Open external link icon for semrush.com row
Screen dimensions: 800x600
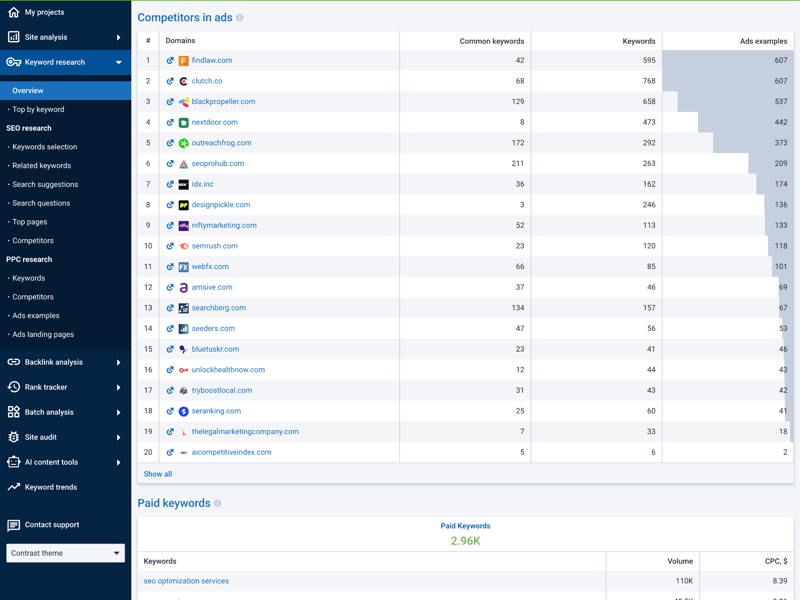pyautogui.click(x=170, y=246)
